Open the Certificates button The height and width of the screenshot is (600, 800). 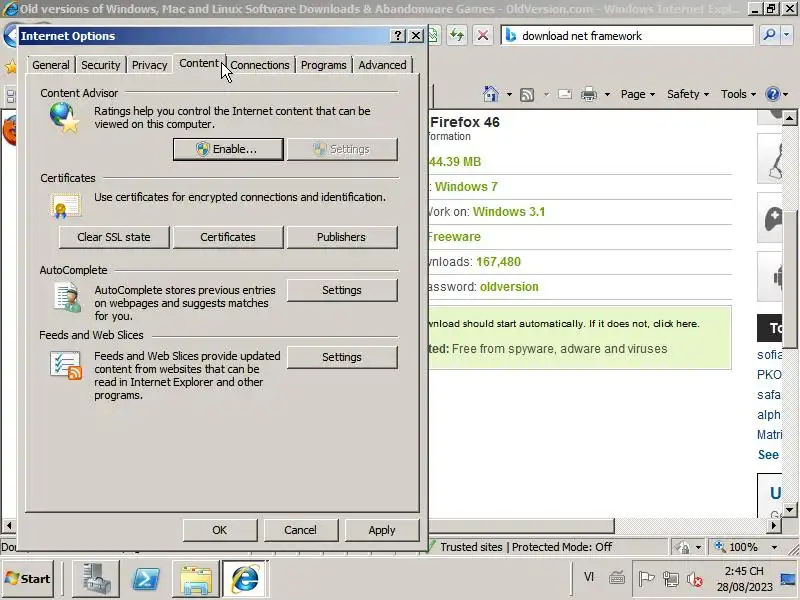(x=228, y=237)
